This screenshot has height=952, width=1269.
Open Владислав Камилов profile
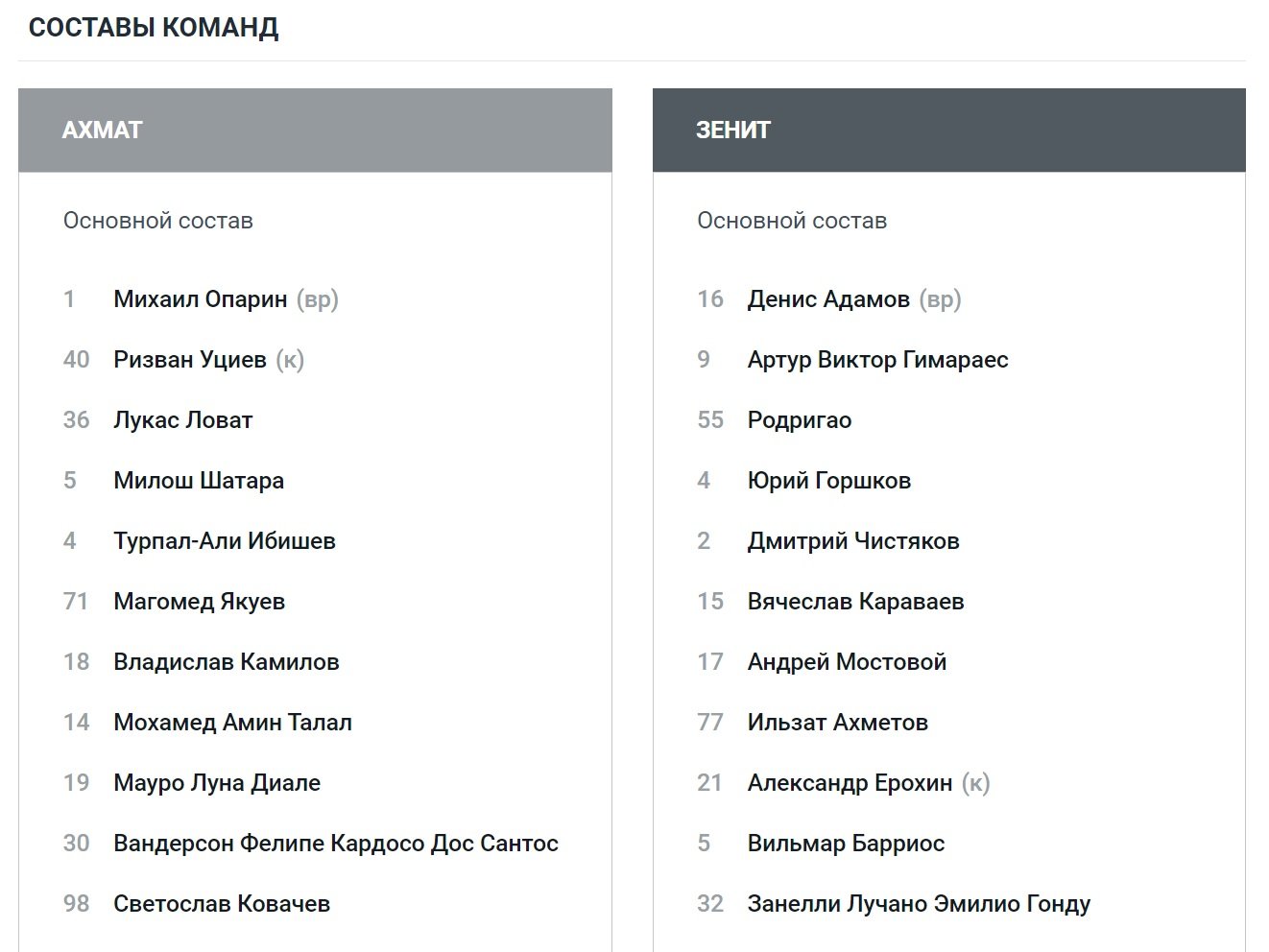click(226, 662)
